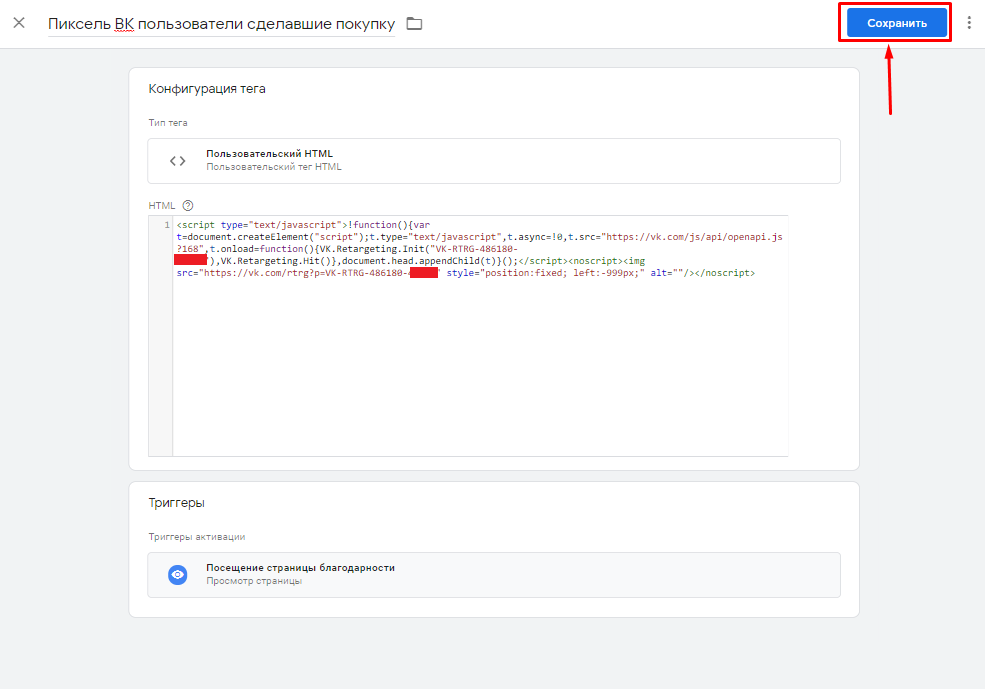The image size is (985, 689).
Task: Open the help question mark next to HTML
Action: 187,205
